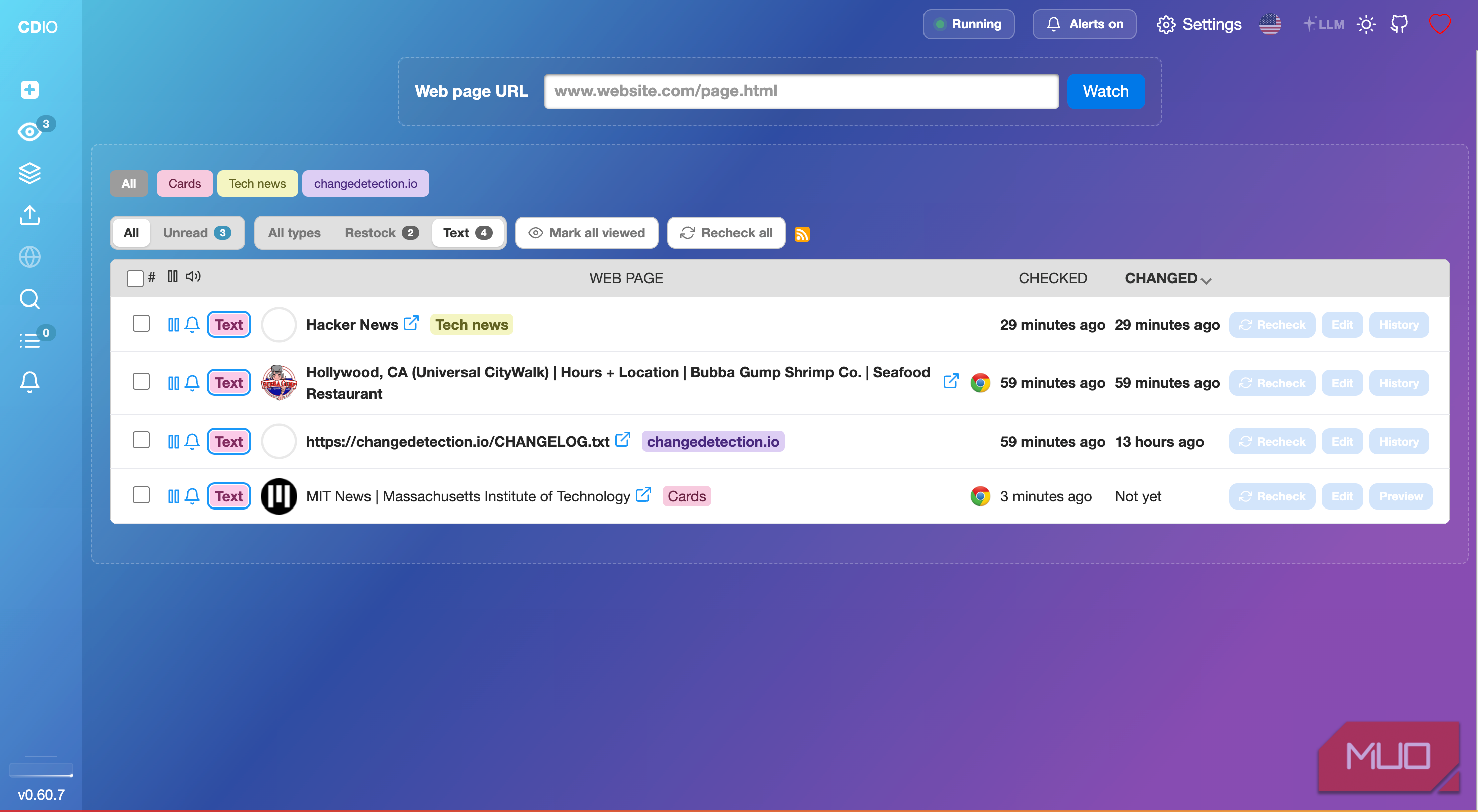Screen dimensions: 1478x812
Task: Sort by the WEB PAGE column header
Action: point(626,279)
